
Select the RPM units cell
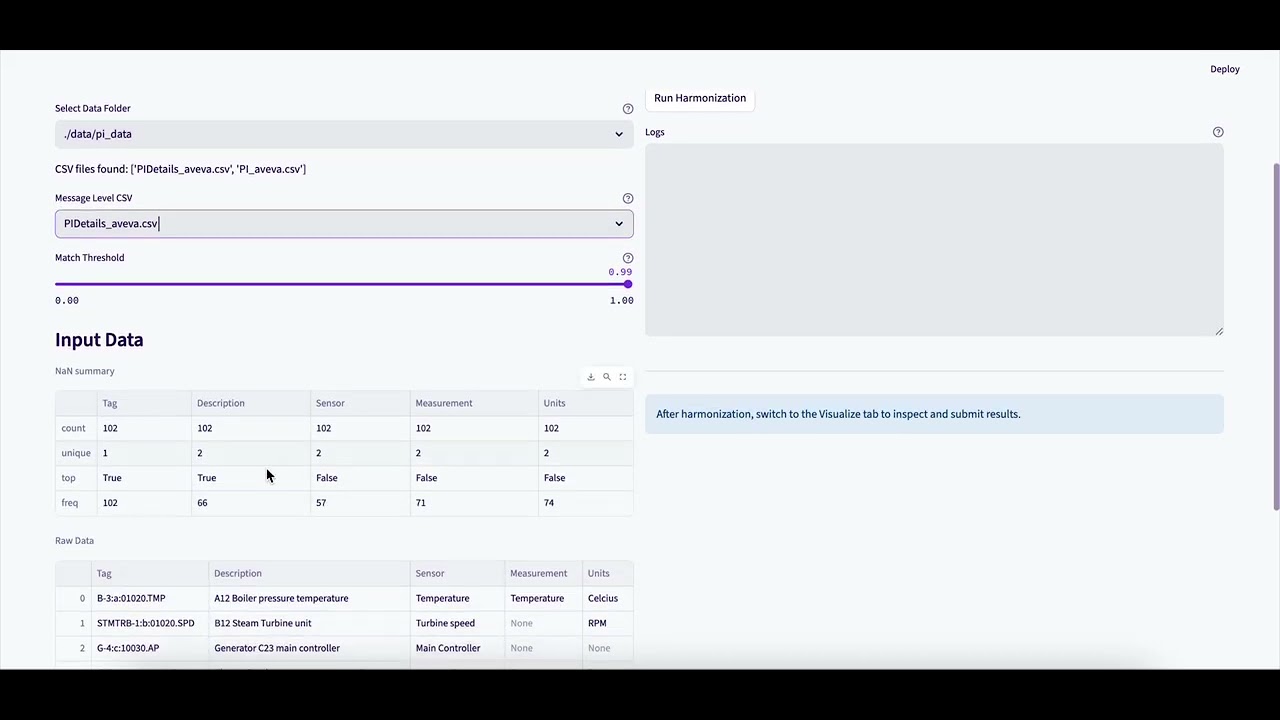(x=608, y=623)
